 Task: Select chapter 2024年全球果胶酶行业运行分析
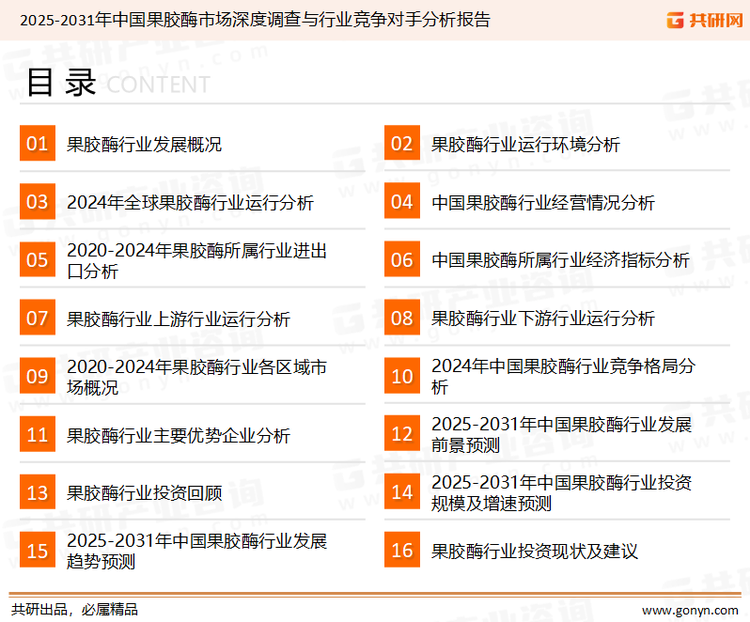coord(190,203)
